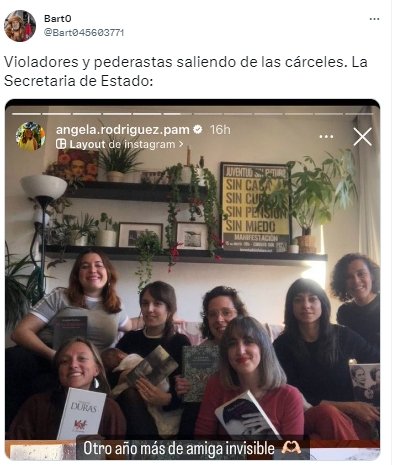This screenshot has height=465, width=406.
Task: Expand the Layout de Instagram chevron
Action: pyautogui.click(x=181, y=144)
